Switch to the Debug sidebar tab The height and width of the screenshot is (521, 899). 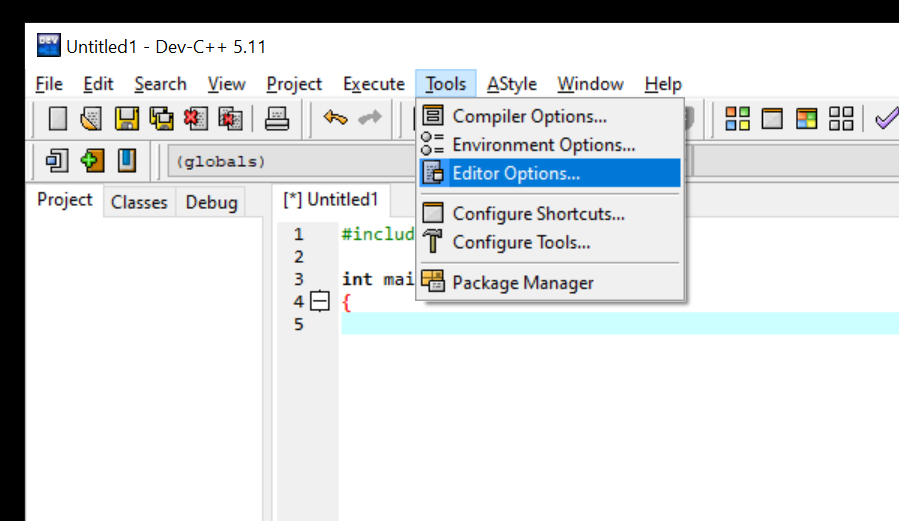(211, 202)
